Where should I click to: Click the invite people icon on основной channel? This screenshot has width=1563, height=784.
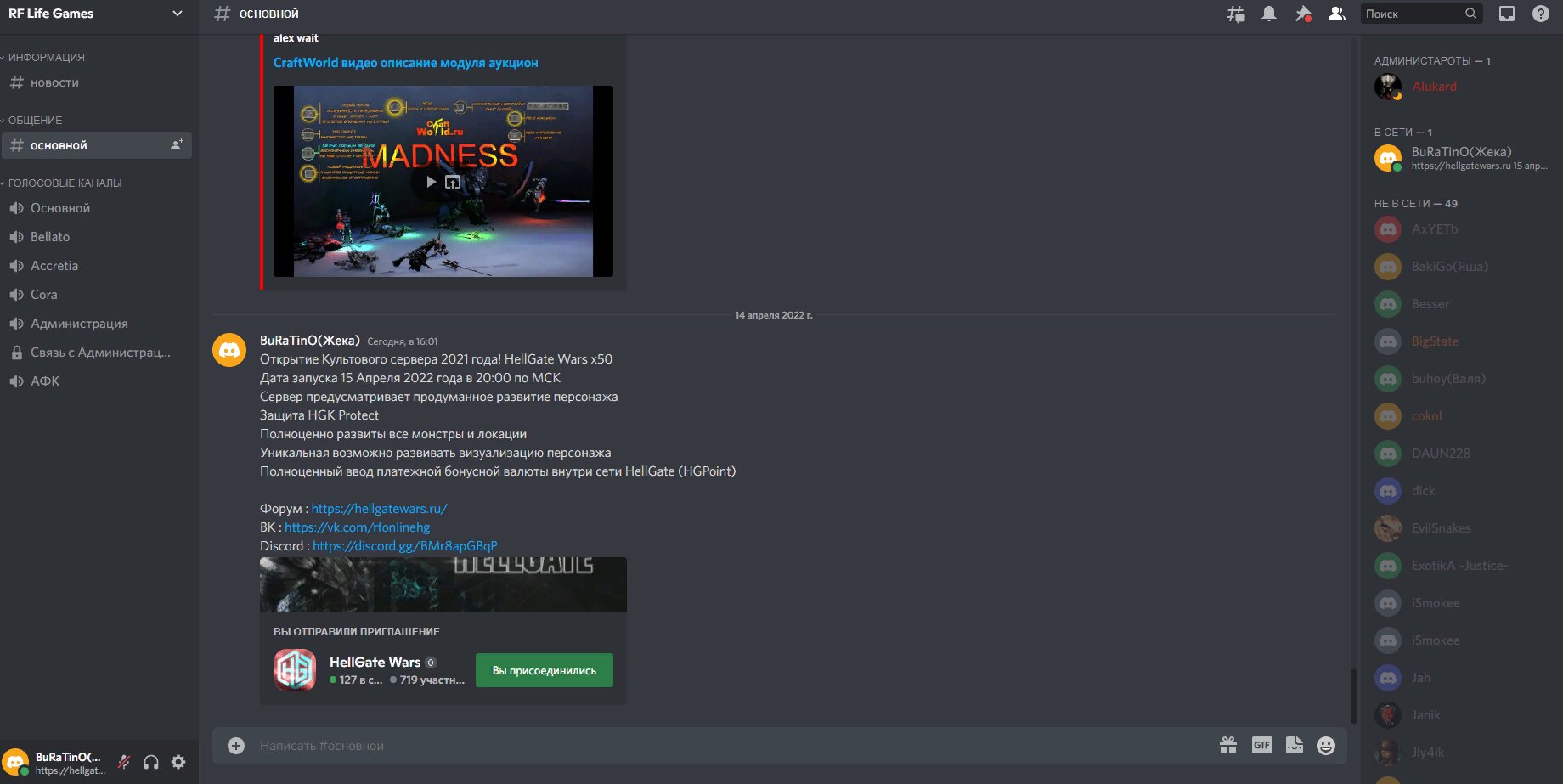tap(177, 145)
